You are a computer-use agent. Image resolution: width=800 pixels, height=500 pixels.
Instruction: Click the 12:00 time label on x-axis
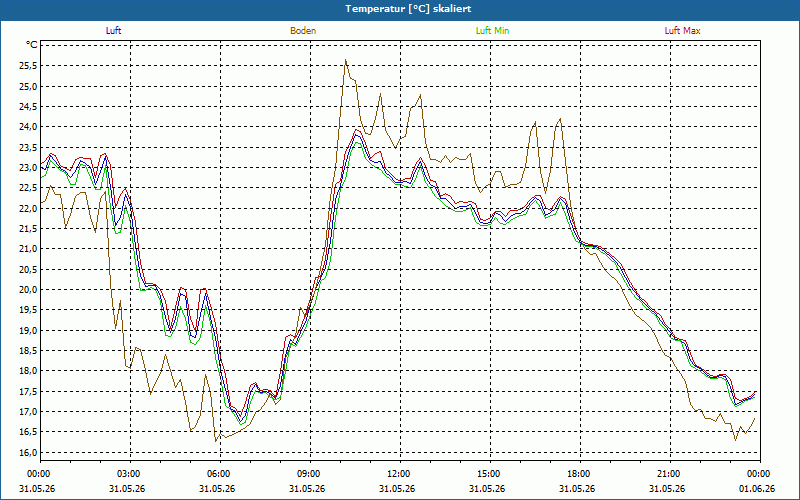(x=398, y=474)
